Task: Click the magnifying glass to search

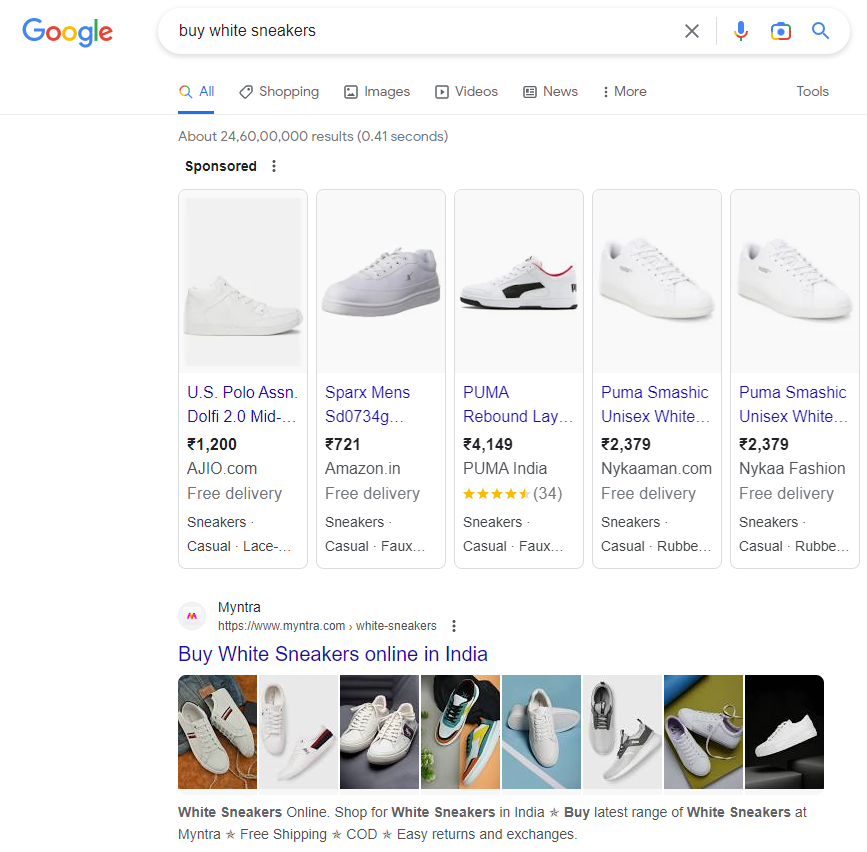Action: 820,31
